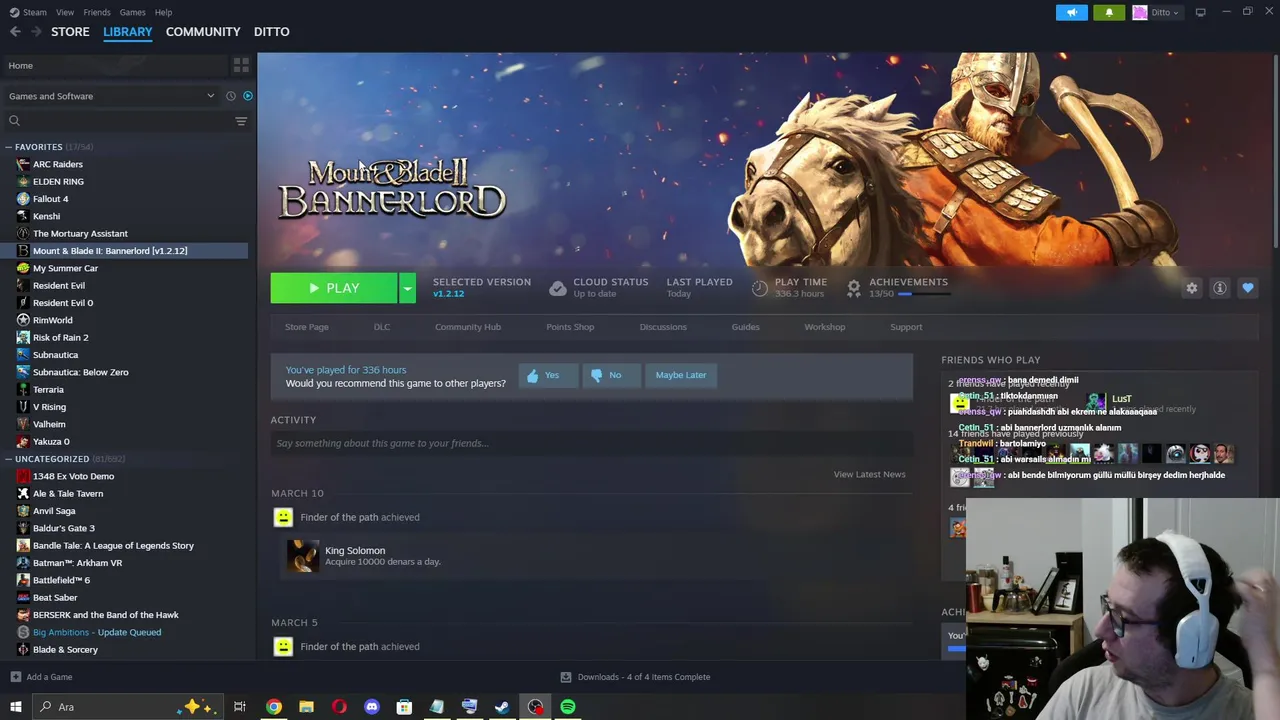Image resolution: width=1280 pixels, height=720 pixels.
Task: Open Chrome from the taskbar
Action: [274, 707]
